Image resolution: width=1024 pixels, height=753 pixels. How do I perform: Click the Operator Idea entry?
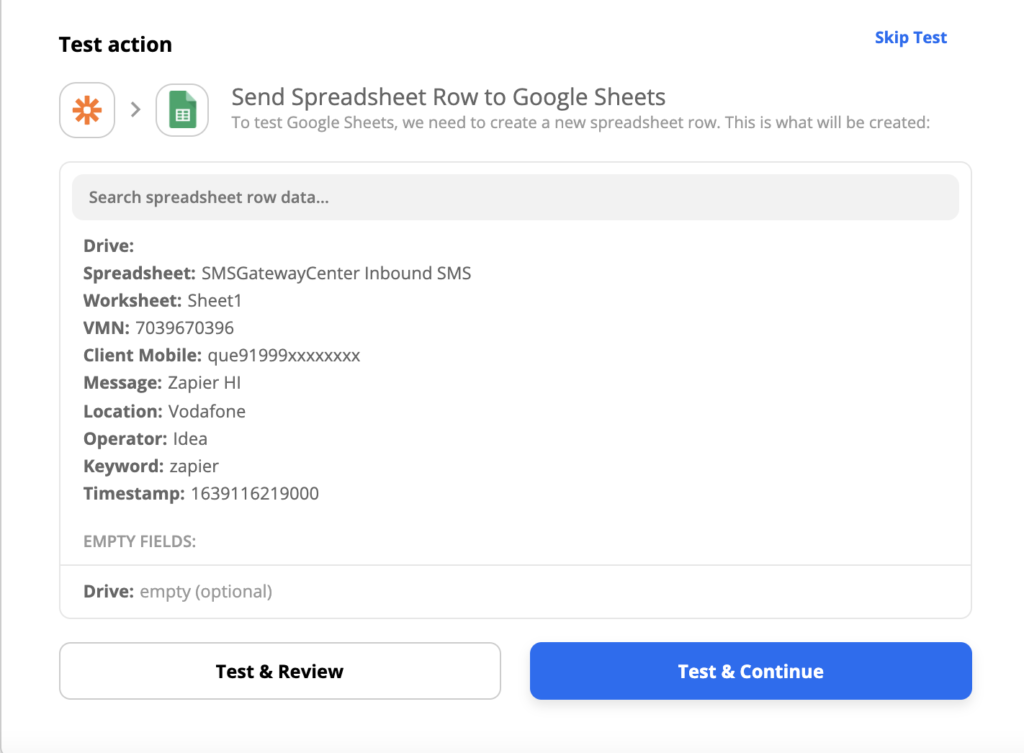coord(145,438)
